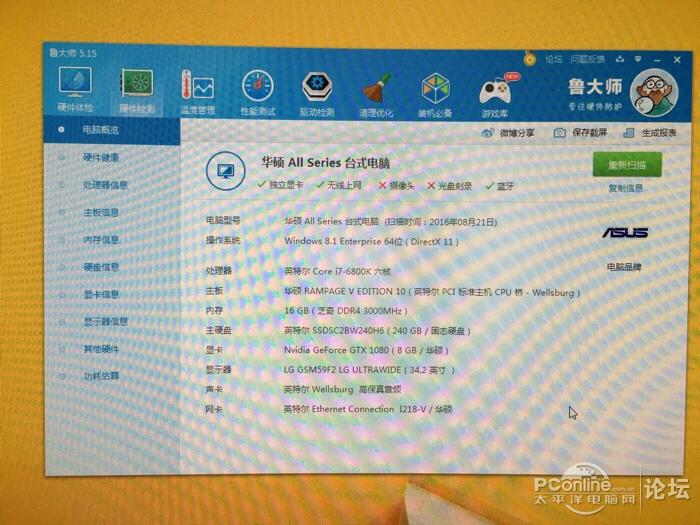The width and height of the screenshot is (700, 525).
Task: Open 硬件体检 hardware checkup icon
Action: point(75,88)
